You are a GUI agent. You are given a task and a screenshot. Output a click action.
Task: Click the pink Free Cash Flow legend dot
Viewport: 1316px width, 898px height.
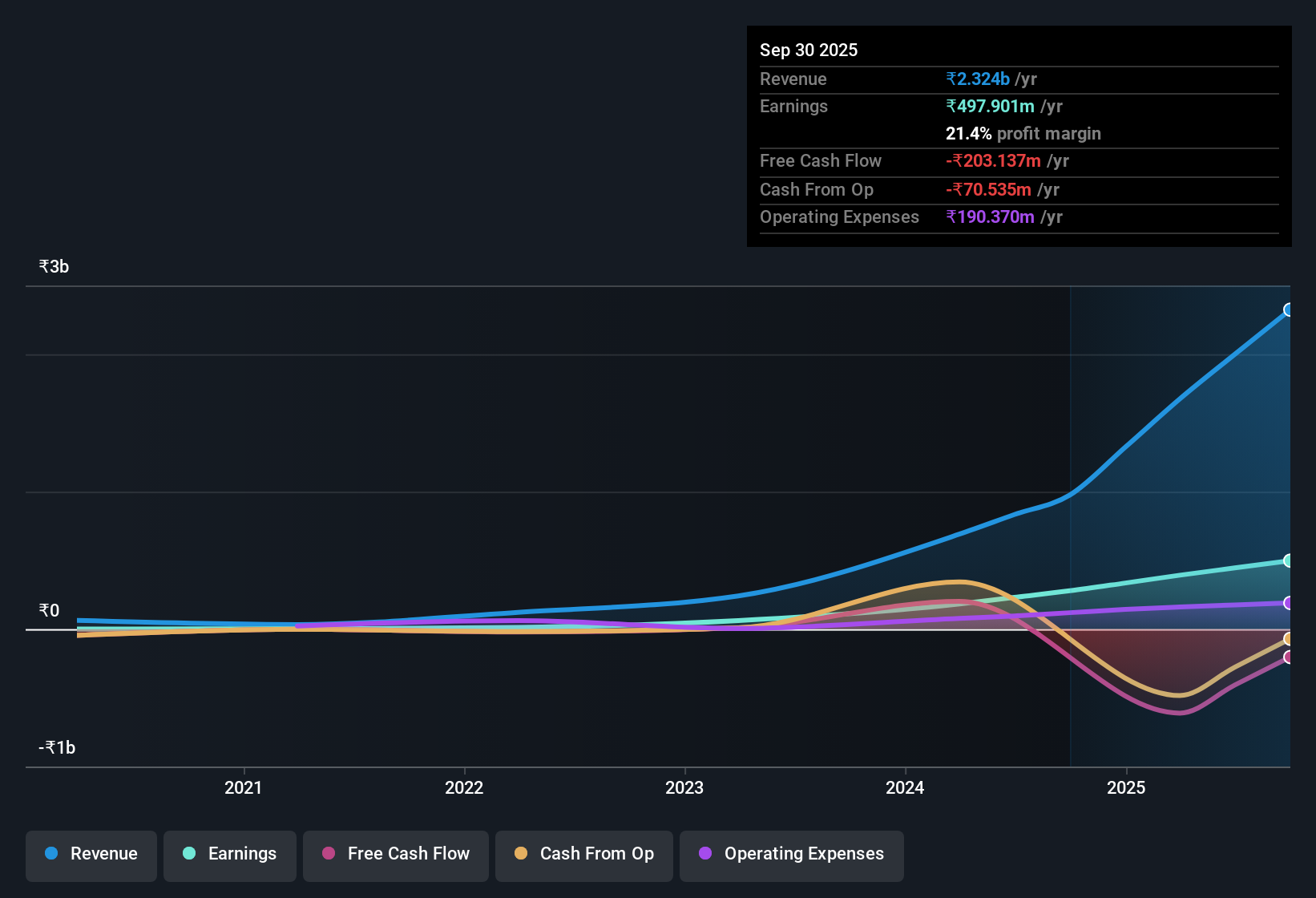(x=327, y=854)
